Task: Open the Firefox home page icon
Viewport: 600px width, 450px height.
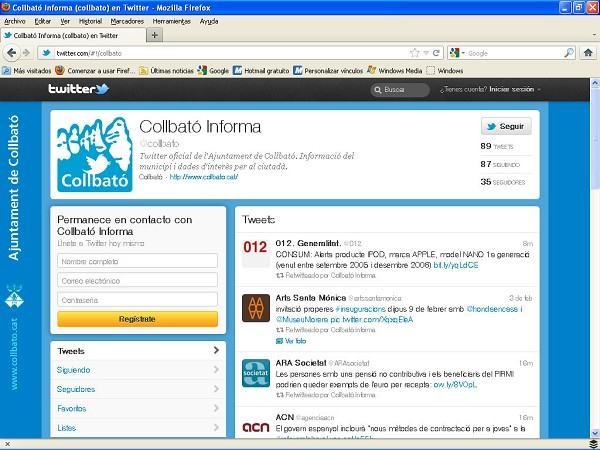Action: 588,53
